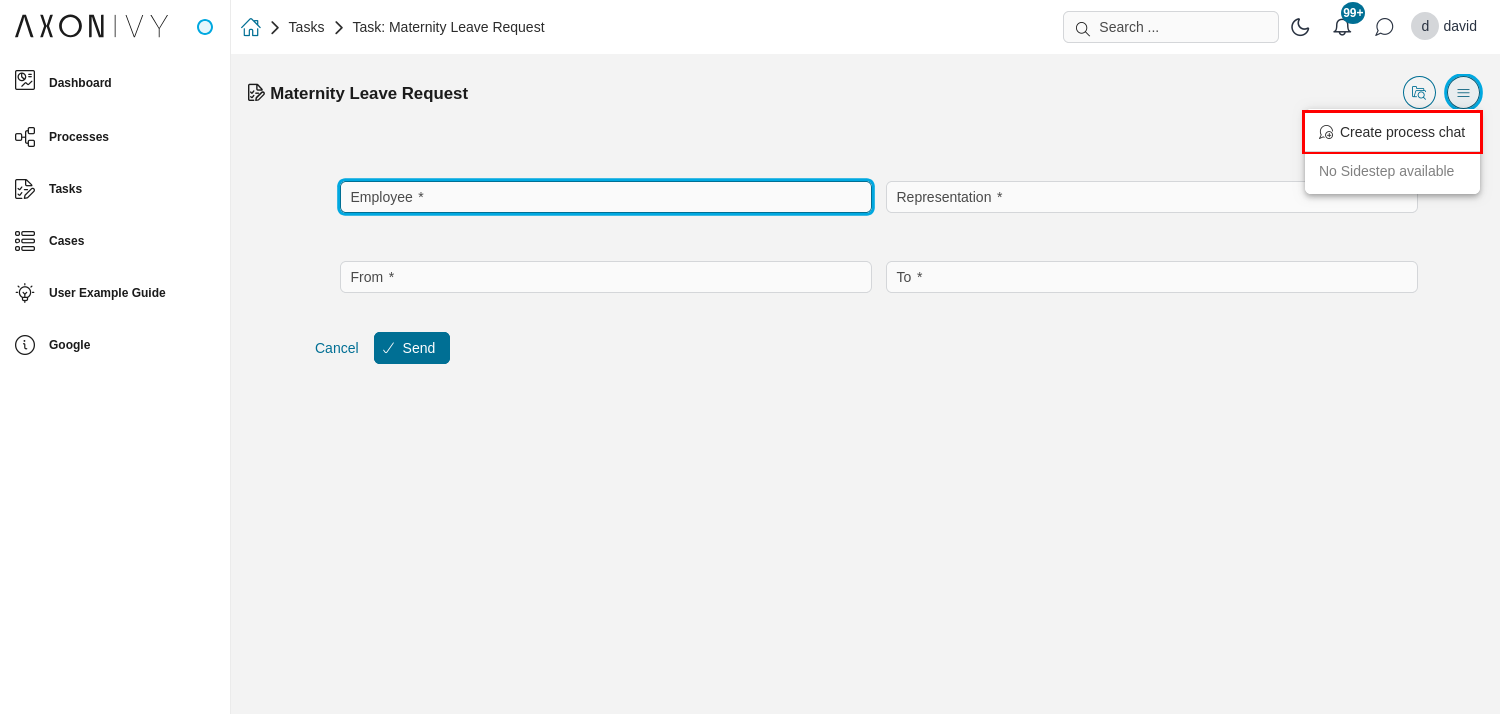
Task: Toggle dark mode with the moon icon
Action: click(1301, 27)
